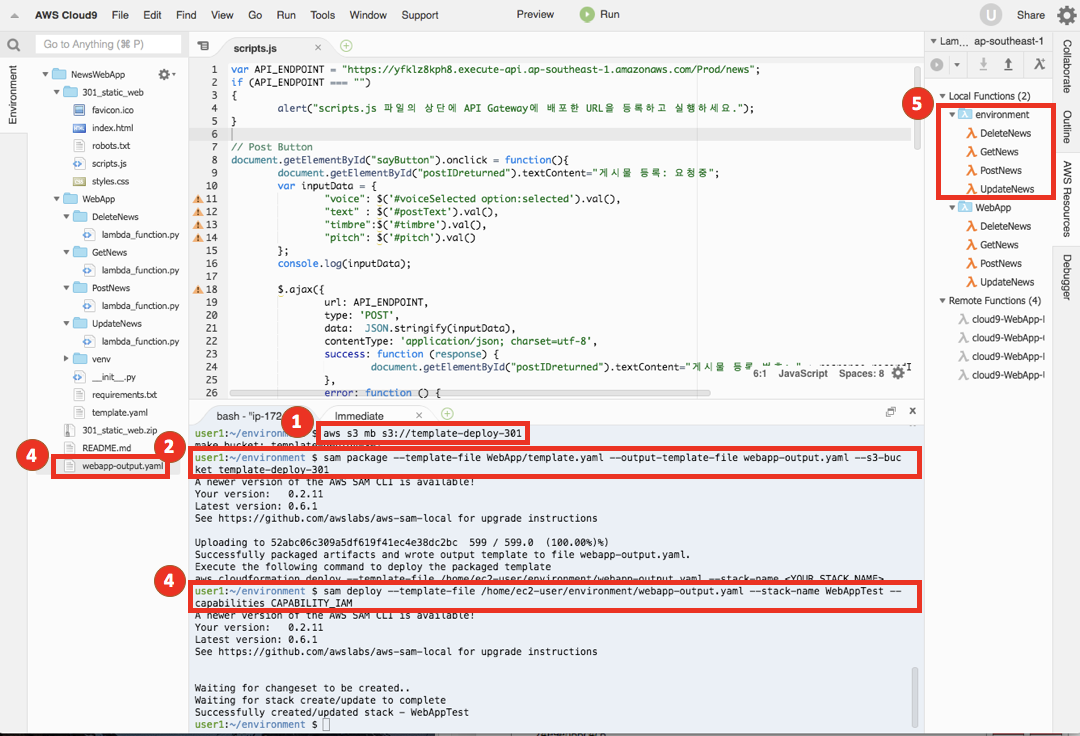Click the 301_static_web.zip file icon
This screenshot has width=1080, height=736.
69,430
